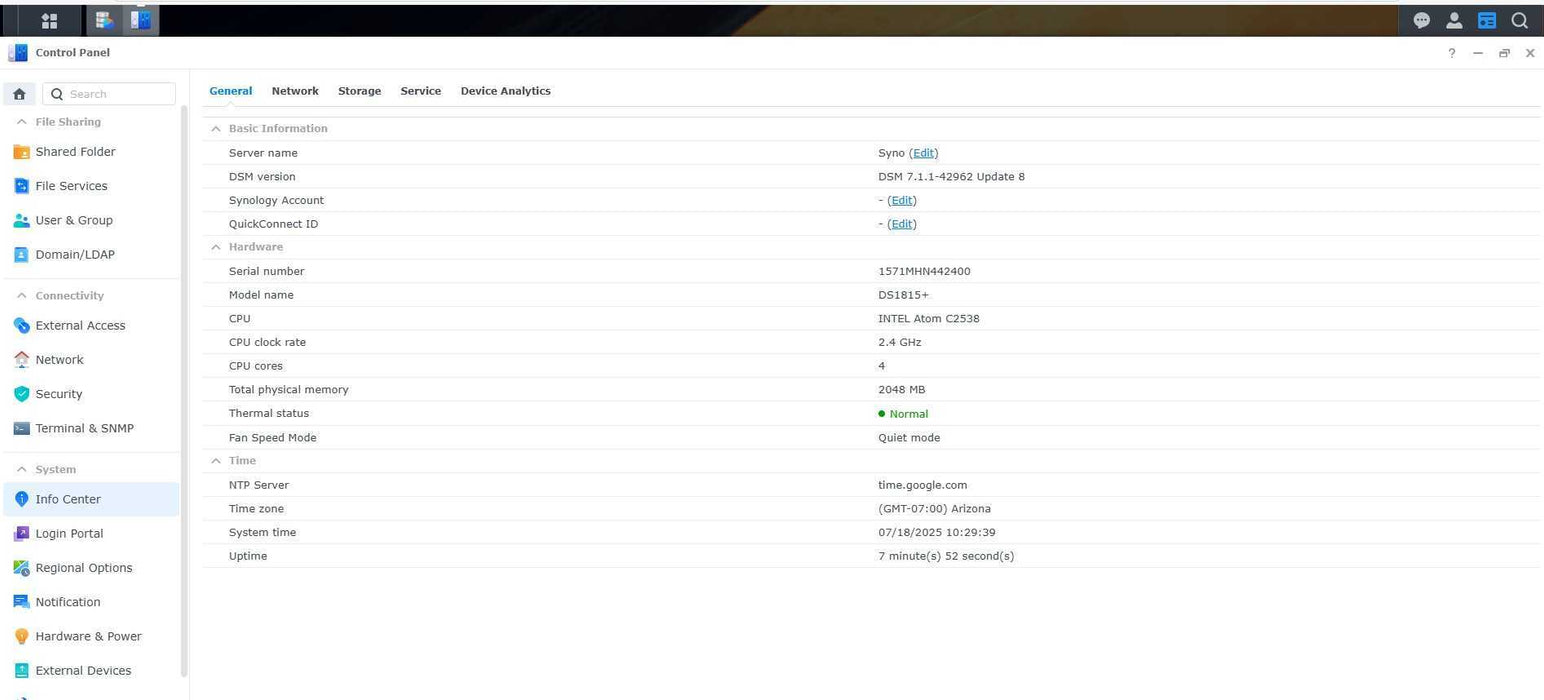The height and width of the screenshot is (700, 1544).
Task: Collapse the File Sharing sidebar group
Action: (22, 122)
